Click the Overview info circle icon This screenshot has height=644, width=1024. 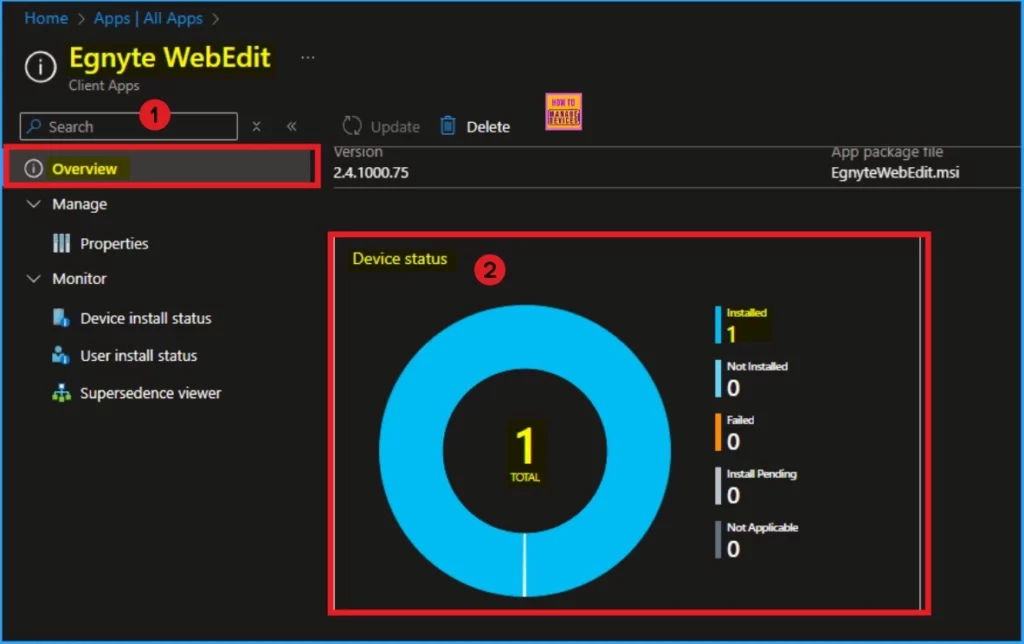coord(33,169)
